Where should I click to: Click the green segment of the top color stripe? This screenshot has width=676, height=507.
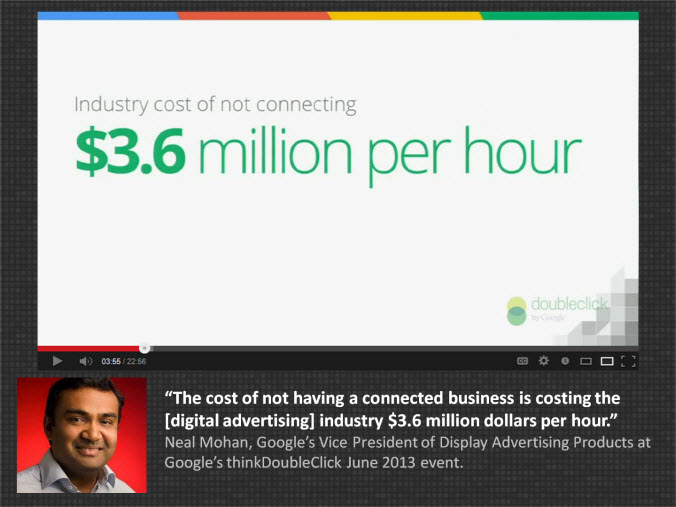560,16
